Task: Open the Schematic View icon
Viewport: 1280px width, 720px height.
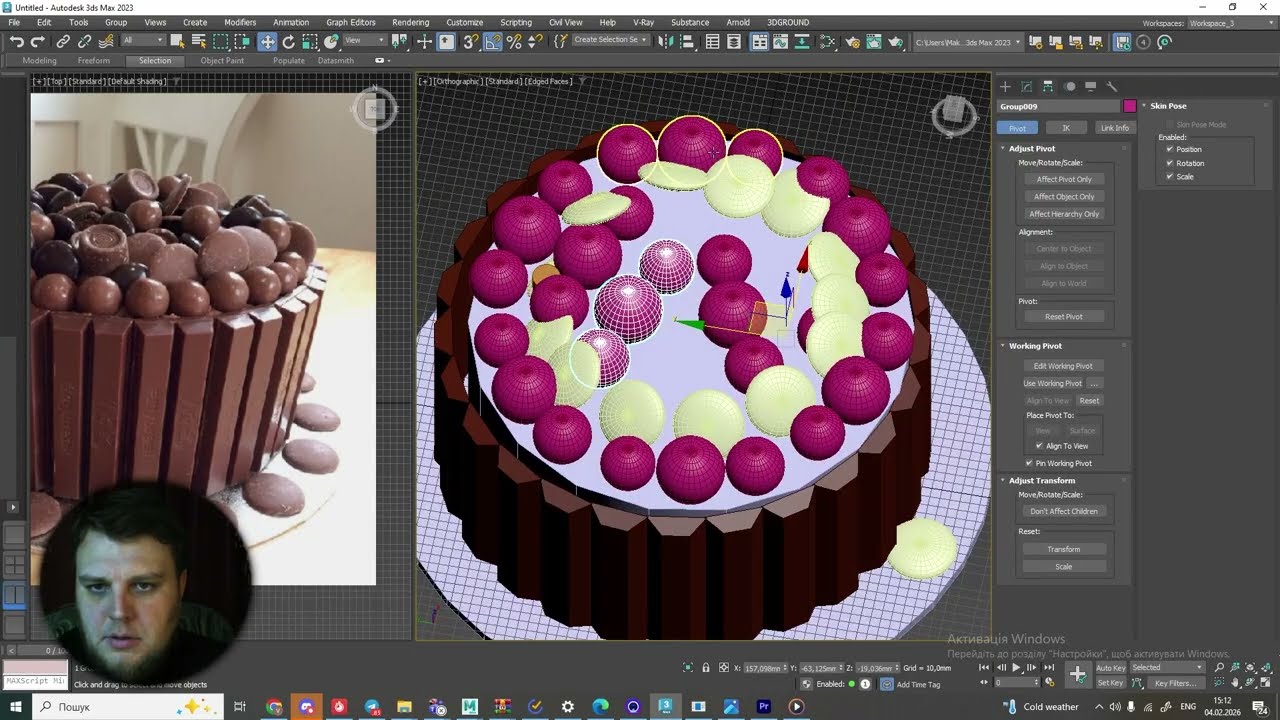Action: coord(801,41)
